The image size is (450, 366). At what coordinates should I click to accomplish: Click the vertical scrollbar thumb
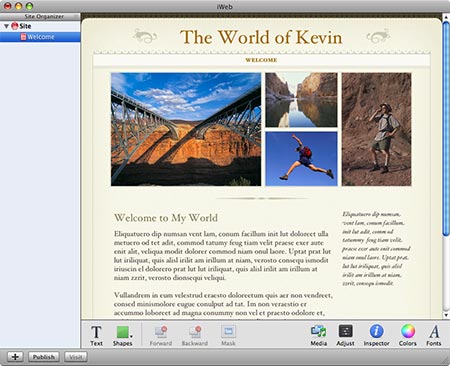(446, 128)
